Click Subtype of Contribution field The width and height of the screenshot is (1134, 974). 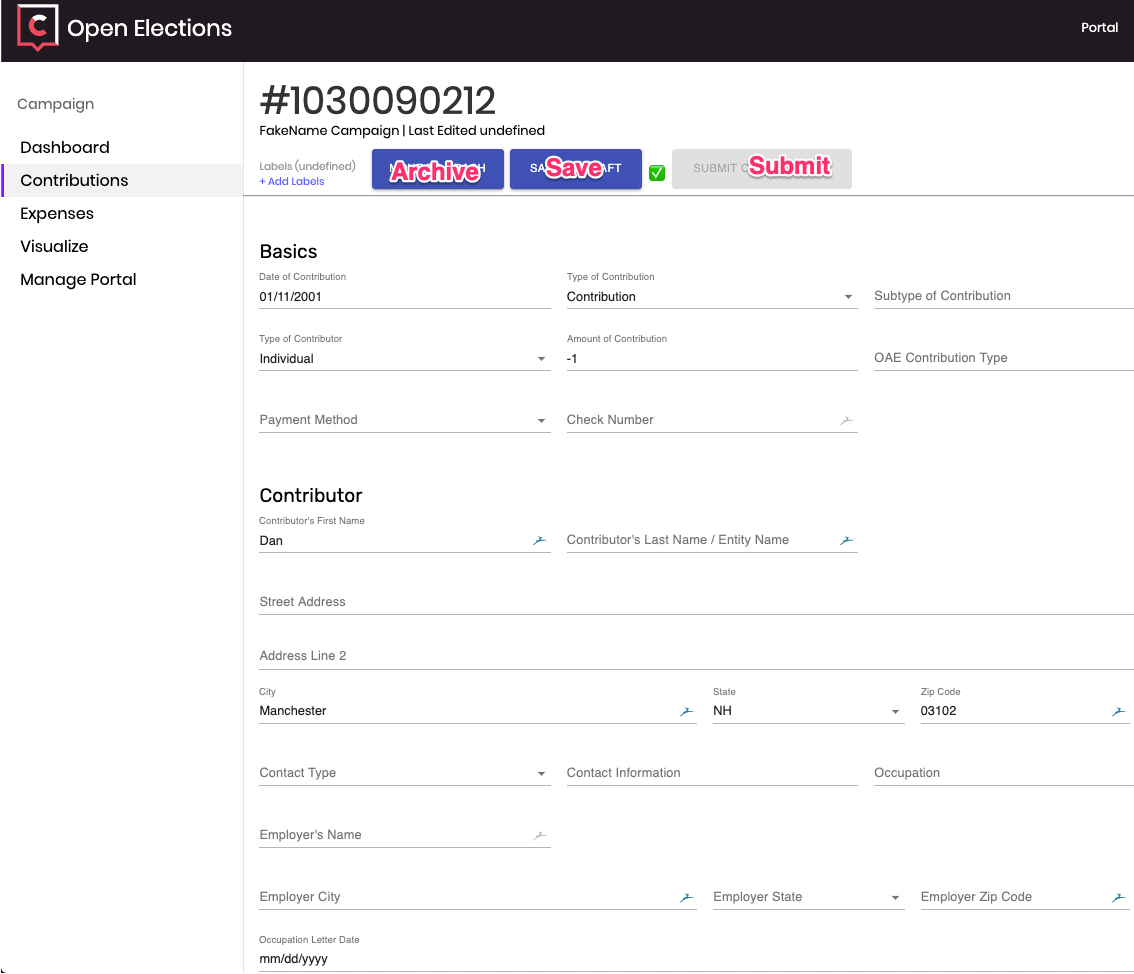pyautogui.click(x=1004, y=296)
